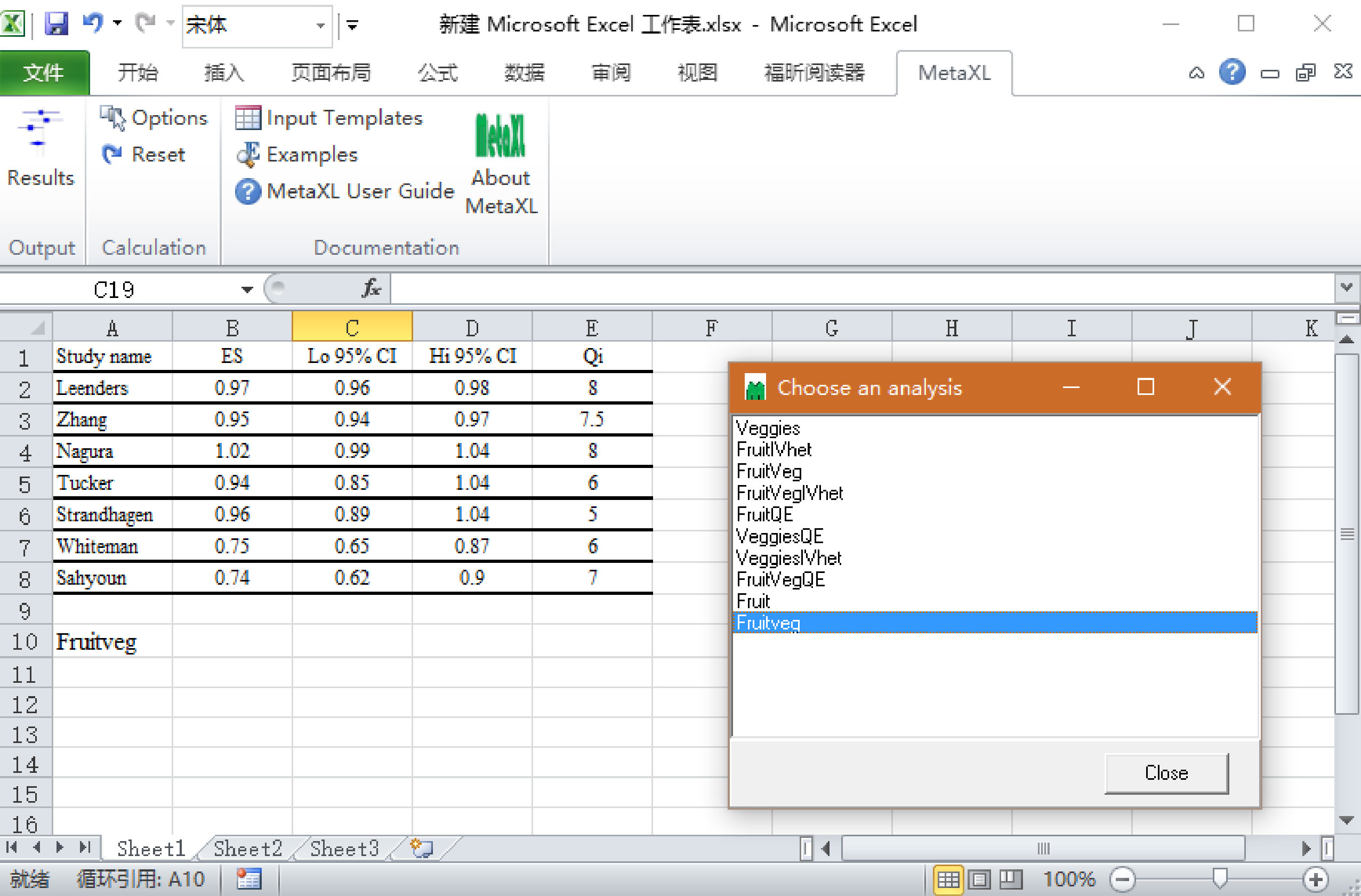The image size is (1361, 896).
Task: Click the formula bar input field
Action: point(864,289)
